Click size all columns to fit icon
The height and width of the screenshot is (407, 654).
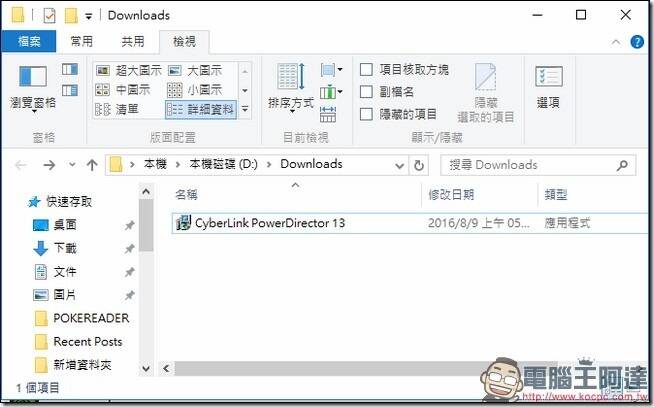tap(328, 114)
